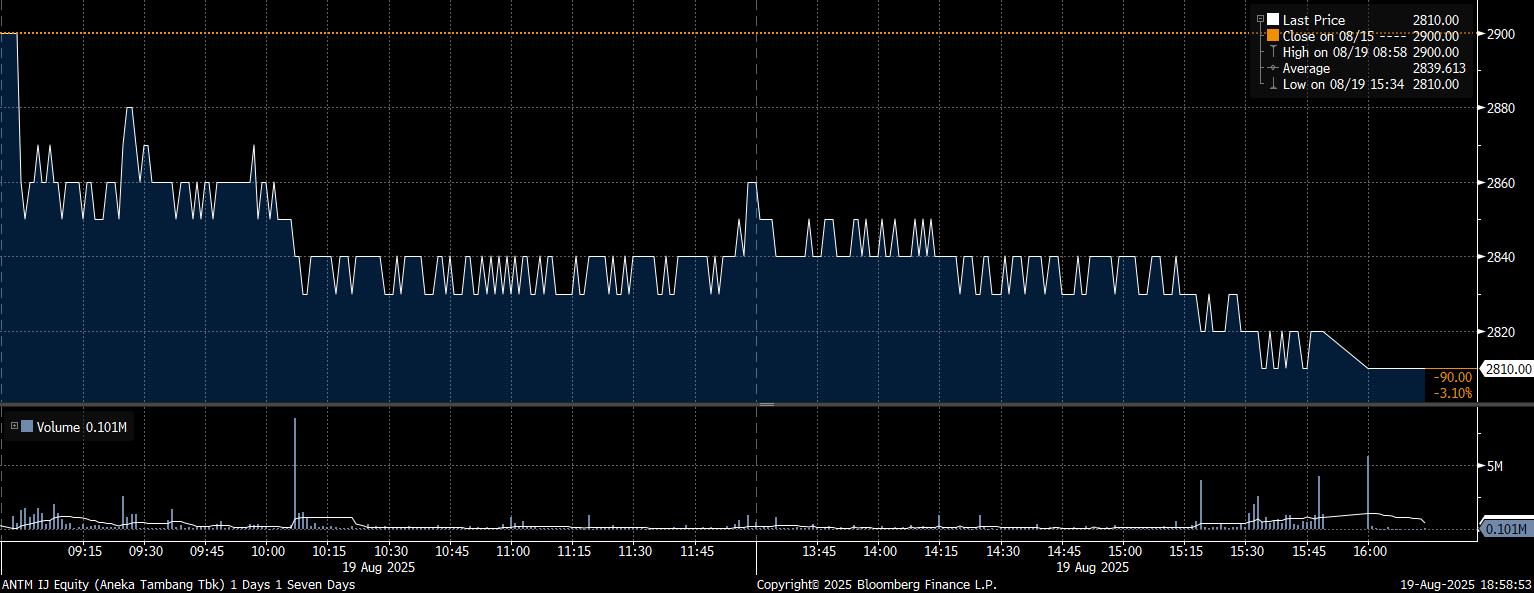Expand the Volume legend box

click(14, 427)
